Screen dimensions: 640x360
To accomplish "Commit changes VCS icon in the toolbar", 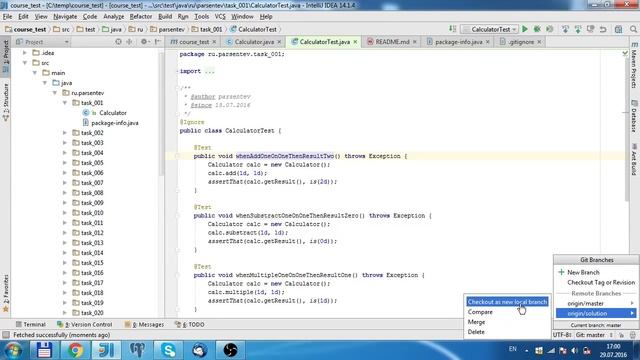I will click(578, 29).
